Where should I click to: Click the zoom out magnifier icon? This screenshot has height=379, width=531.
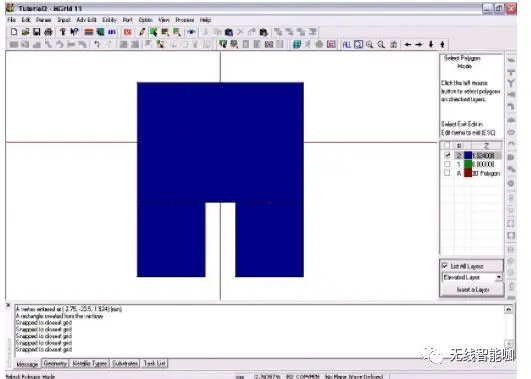pos(381,44)
